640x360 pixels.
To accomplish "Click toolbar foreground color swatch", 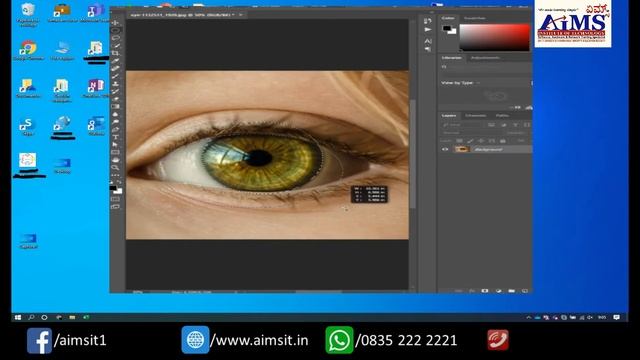I will pos(113,188).
